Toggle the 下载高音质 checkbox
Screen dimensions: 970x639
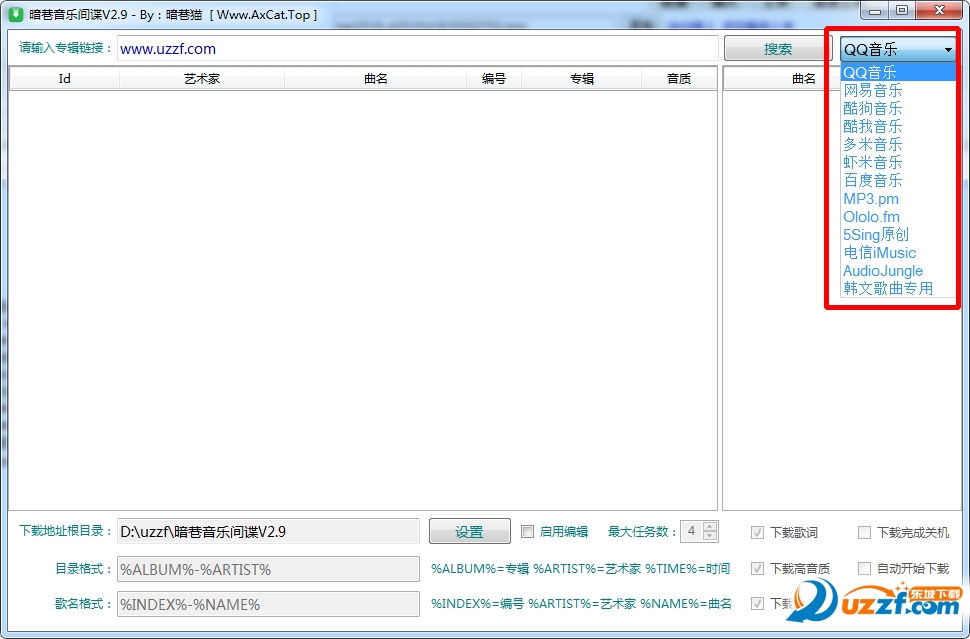click(x=757, y=568)
